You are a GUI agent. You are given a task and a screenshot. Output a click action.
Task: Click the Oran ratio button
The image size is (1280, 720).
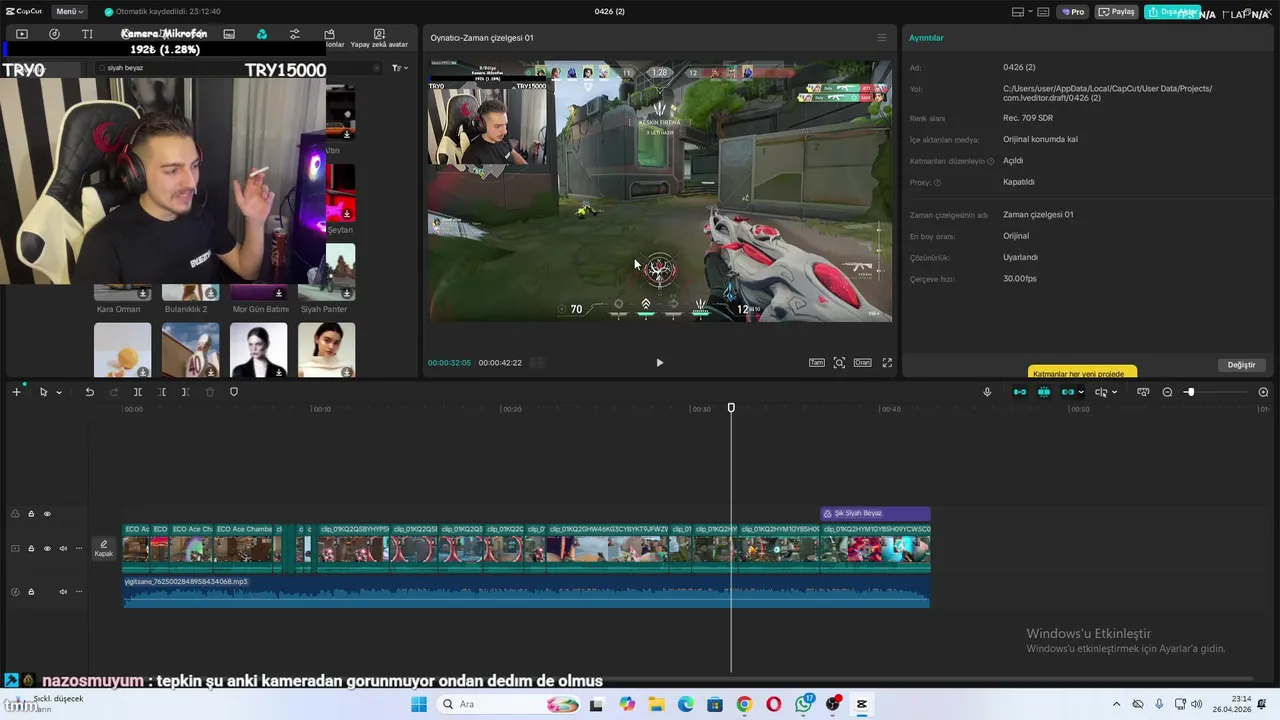click(862, 363)
